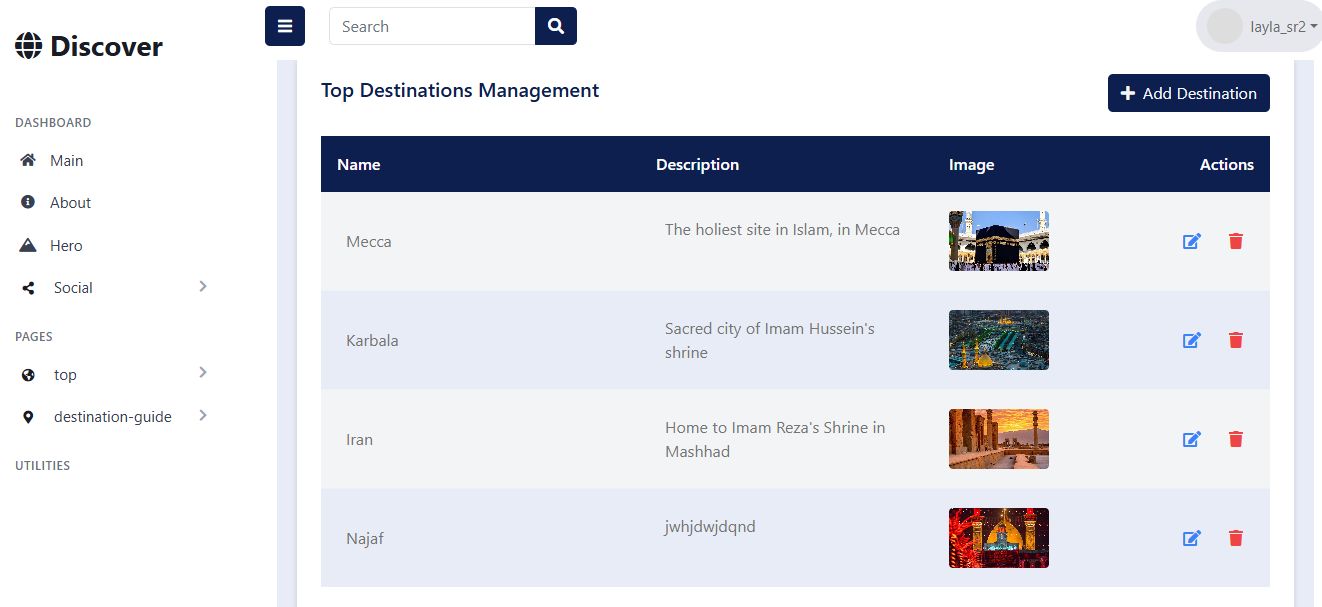The height and width of the screenshot is (607, 1322).
Task: Go to the About menu item
Action: pyautogui.click(x=70, y=203)
